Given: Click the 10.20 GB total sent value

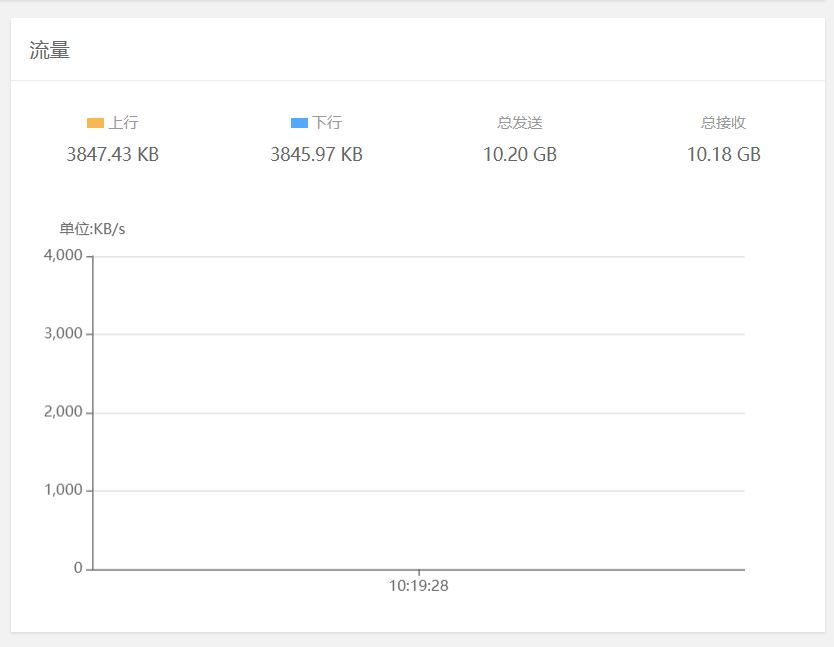Looking at the screenshot, I should [x=520, y=155].
